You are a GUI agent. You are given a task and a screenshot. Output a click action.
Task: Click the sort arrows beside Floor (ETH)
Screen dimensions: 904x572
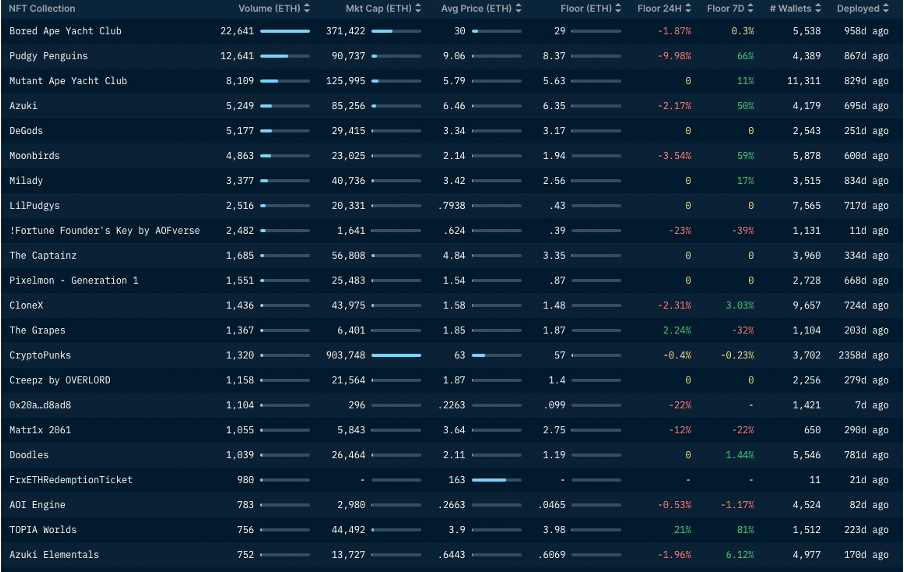(x=618, y=9)
